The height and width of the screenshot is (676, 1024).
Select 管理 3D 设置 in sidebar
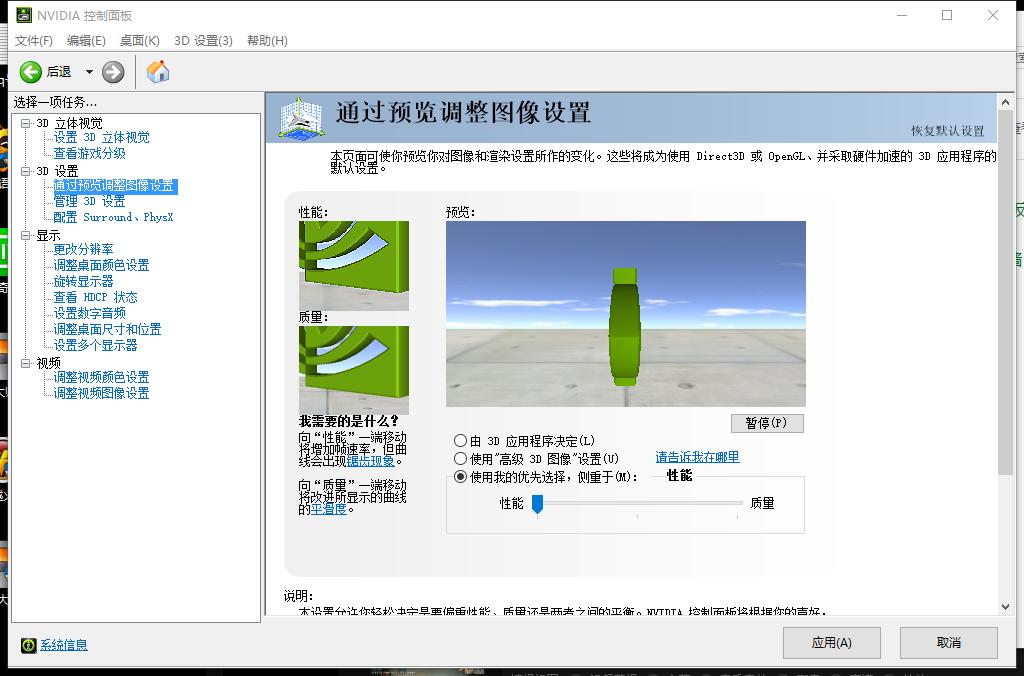coord(88,199)
